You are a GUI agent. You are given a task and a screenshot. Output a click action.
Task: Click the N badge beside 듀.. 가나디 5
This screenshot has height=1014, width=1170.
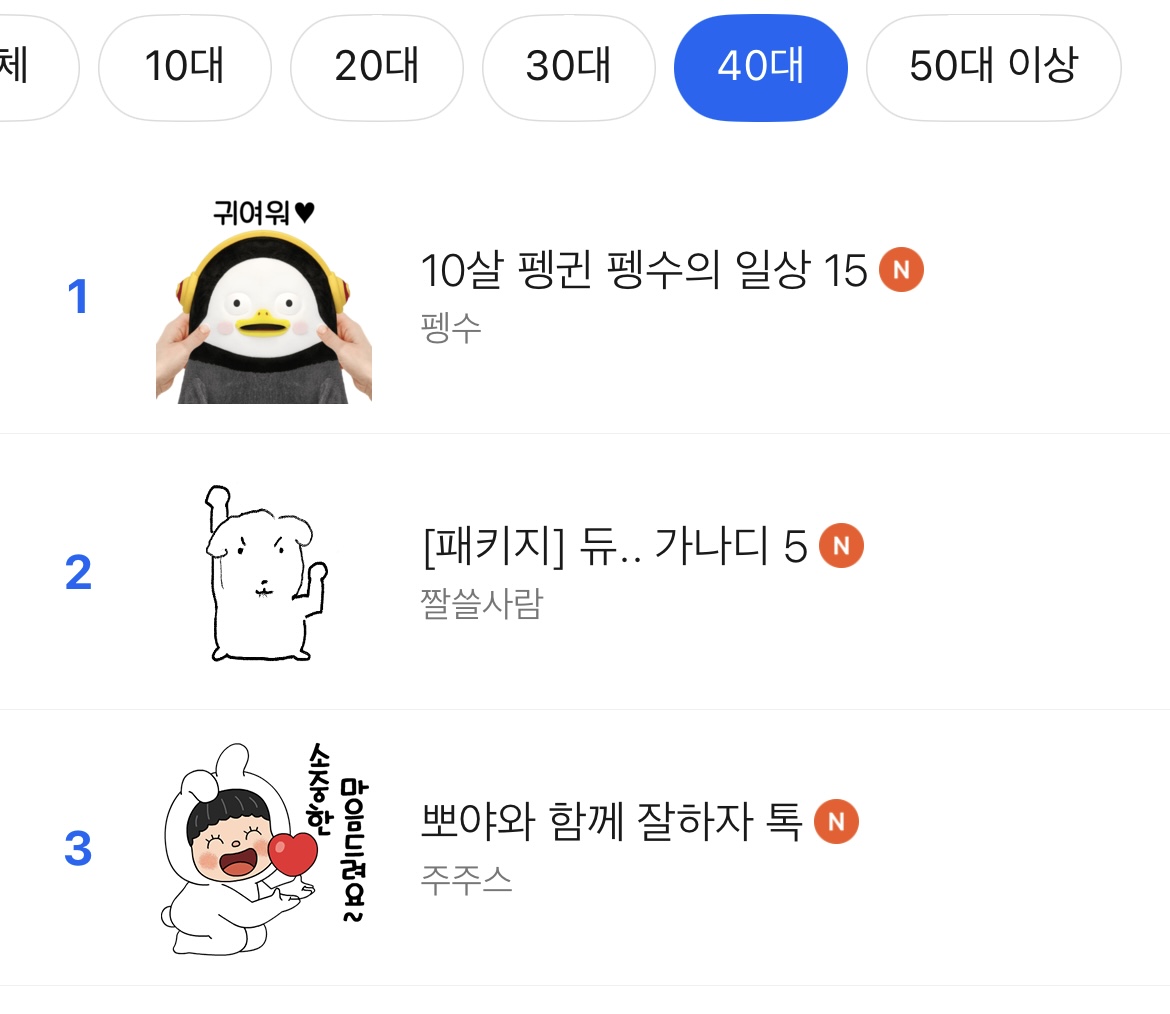[841, 546]
